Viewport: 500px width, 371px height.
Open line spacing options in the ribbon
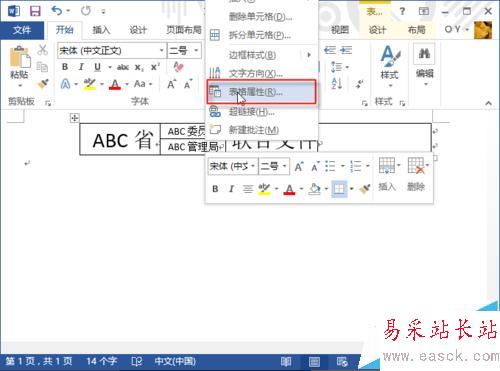click(339, 67)
